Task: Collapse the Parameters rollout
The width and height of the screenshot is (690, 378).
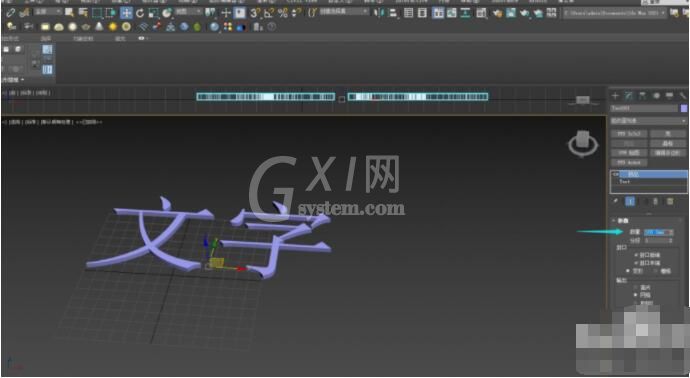Action: pos(622,220)
